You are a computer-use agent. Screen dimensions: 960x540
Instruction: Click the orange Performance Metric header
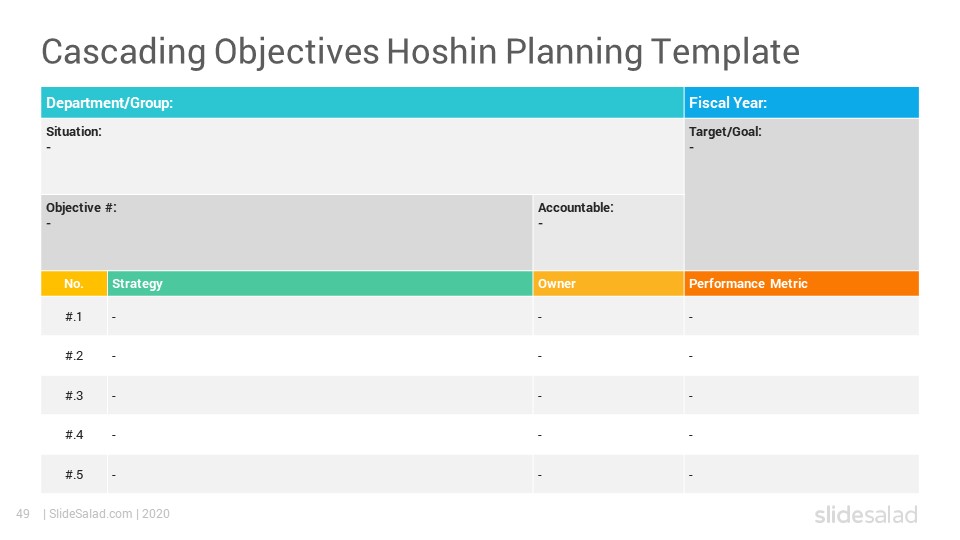(x=801, y=283)
